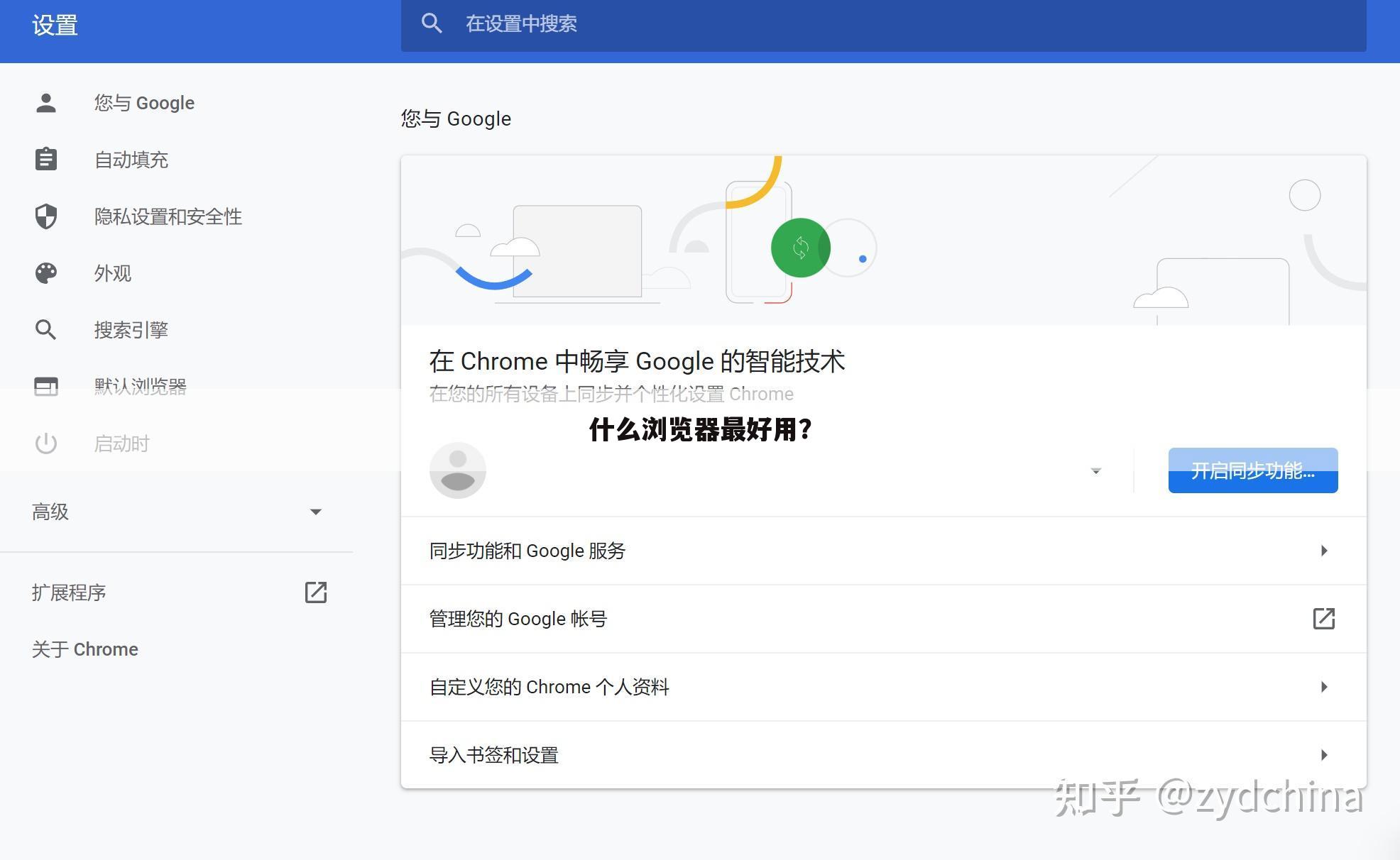Screen dimensions: 1400x860
Task: Click the green sync circle illustration icon
Action: 801,248
